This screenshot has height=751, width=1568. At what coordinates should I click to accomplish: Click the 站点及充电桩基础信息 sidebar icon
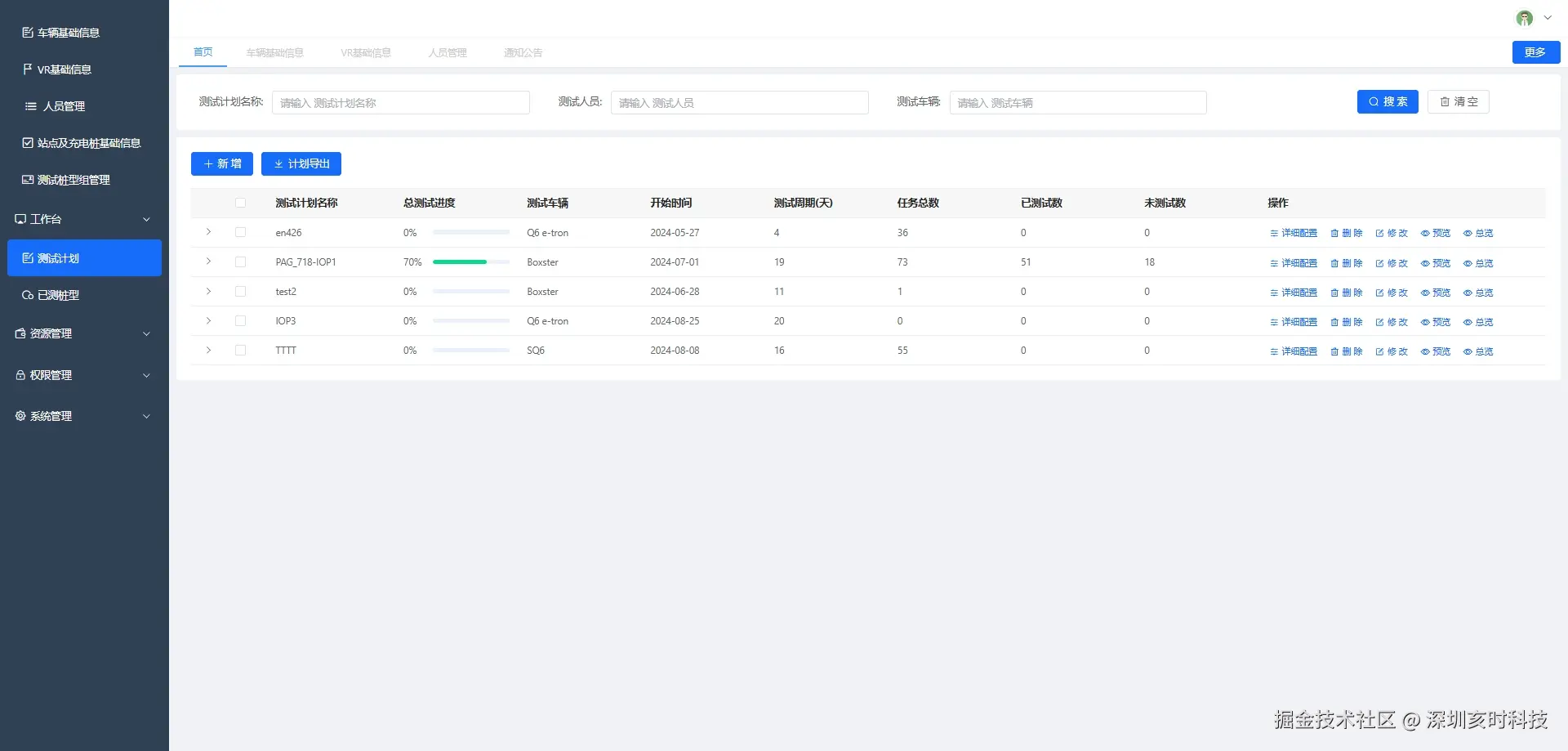(28, 143)
